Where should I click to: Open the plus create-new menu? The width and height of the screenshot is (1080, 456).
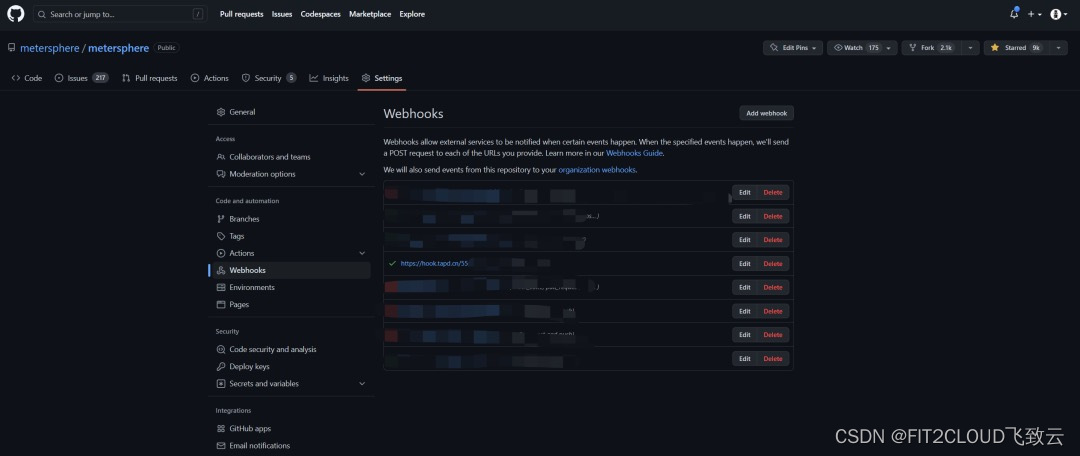tap(1035, 14)
